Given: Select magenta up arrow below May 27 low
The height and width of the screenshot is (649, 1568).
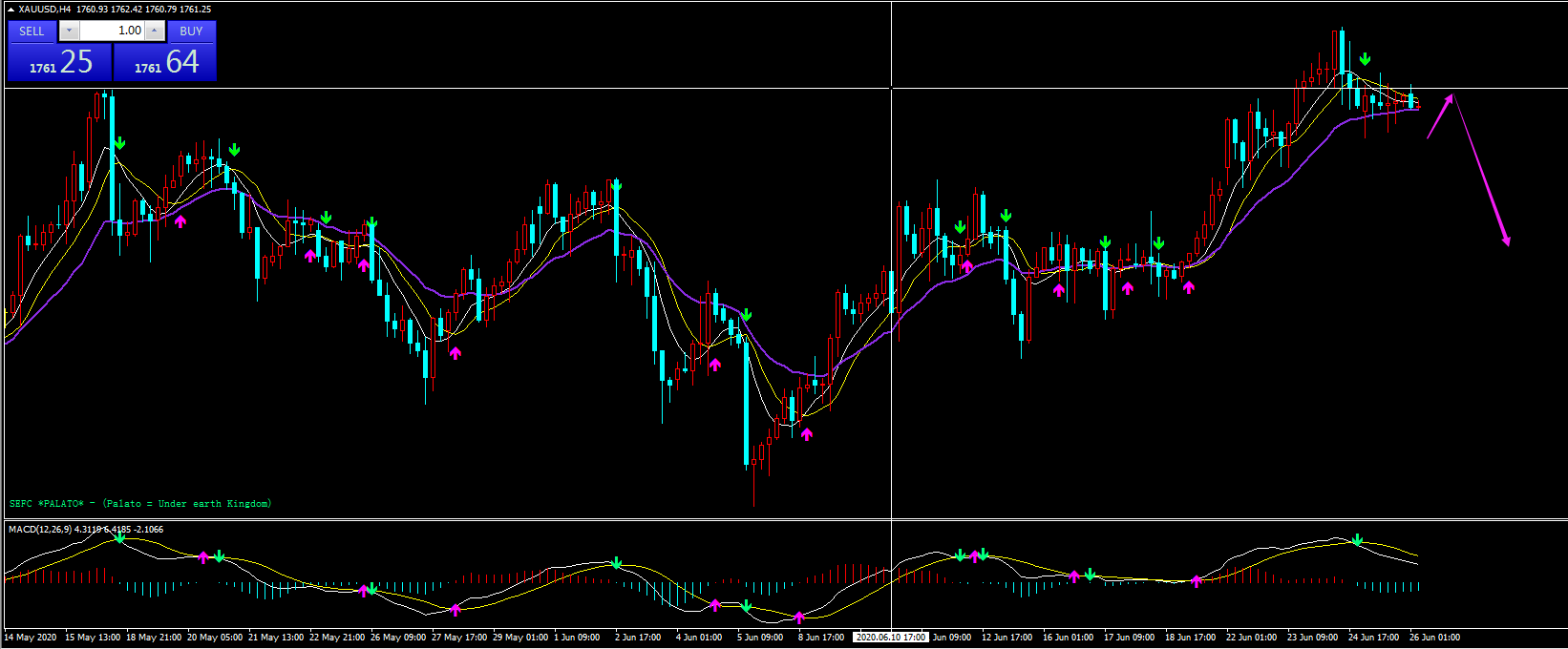Looking at the screenshot, I should coord(456,353).
